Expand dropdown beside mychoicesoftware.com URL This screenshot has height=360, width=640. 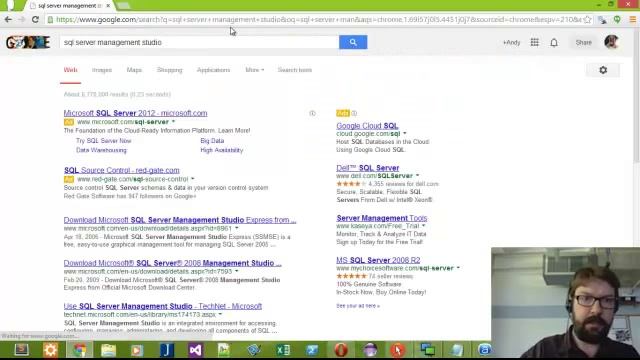pyautogui.click(x=458, y=268)
